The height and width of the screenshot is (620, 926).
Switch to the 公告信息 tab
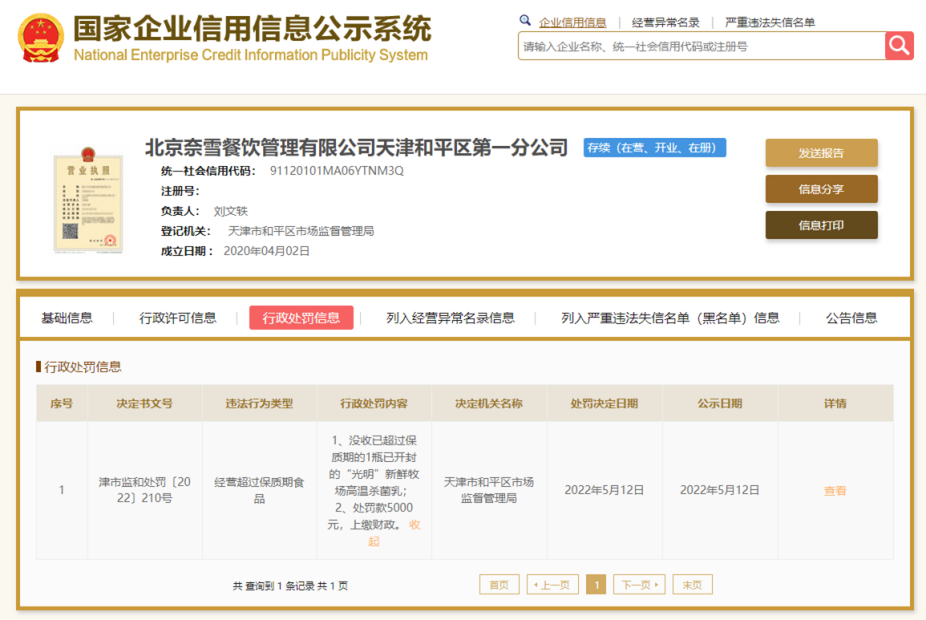[x=851, y=318]
